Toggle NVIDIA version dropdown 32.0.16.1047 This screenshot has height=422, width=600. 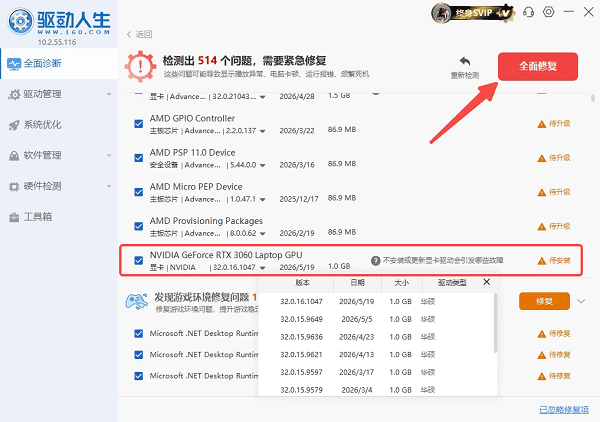coord(262,268)
